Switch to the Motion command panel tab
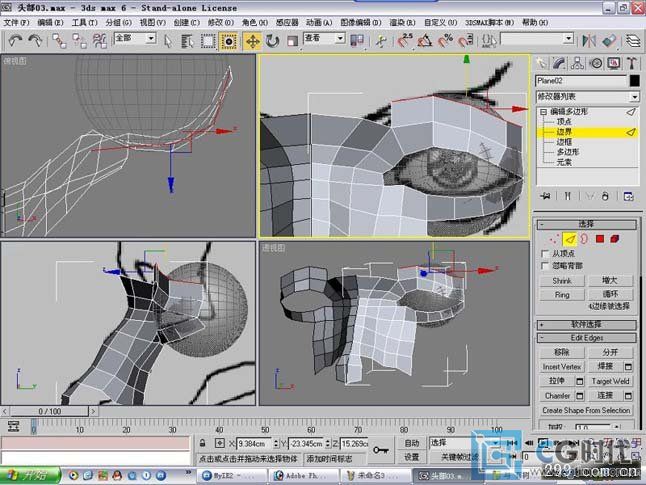This screenshot has width=646, height=485. point(596,63)
